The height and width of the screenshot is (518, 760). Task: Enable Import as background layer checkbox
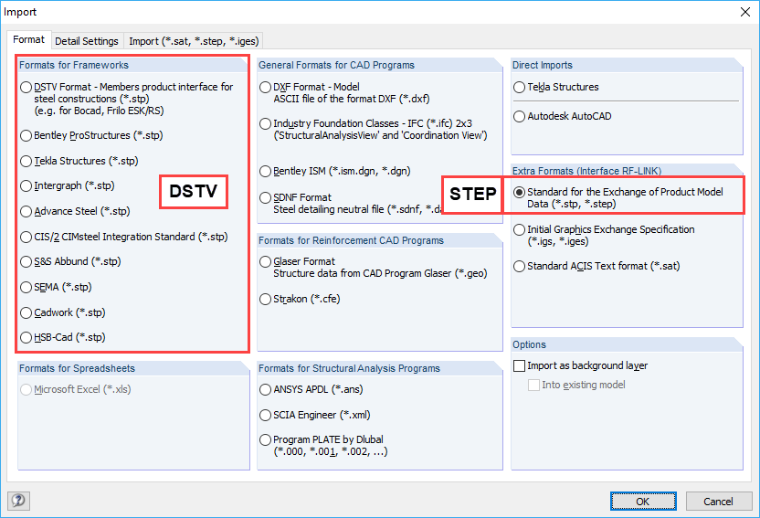pyautogui.click(x=519, y=366)
